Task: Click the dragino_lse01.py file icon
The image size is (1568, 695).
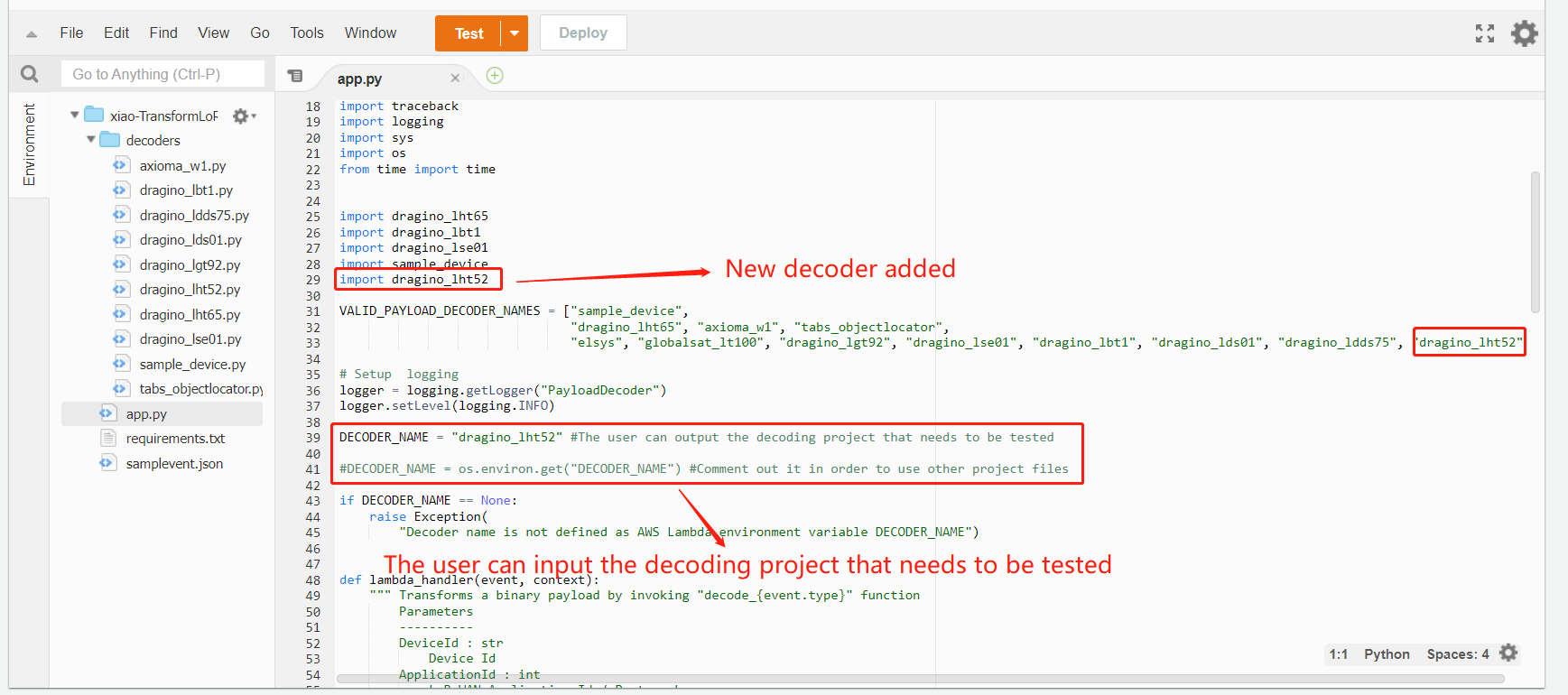Action: [120, 338]
